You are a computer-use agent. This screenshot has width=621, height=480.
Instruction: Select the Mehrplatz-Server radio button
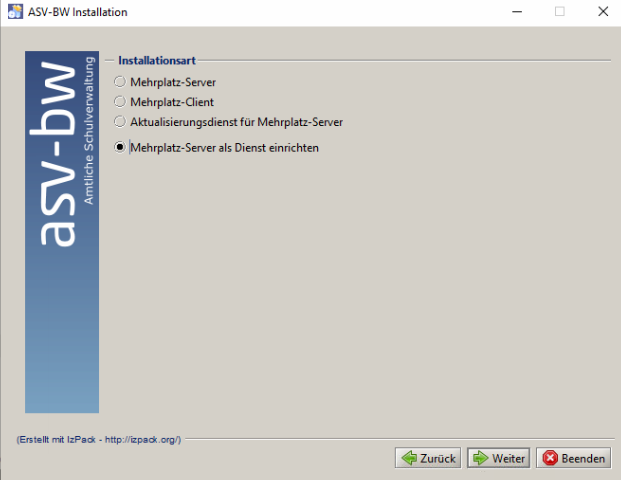tap(121, 82)
